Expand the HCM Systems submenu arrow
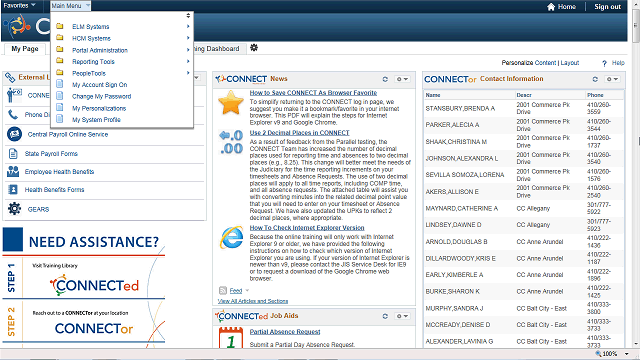This screenshot has width=640, height=360. point(188,38)
